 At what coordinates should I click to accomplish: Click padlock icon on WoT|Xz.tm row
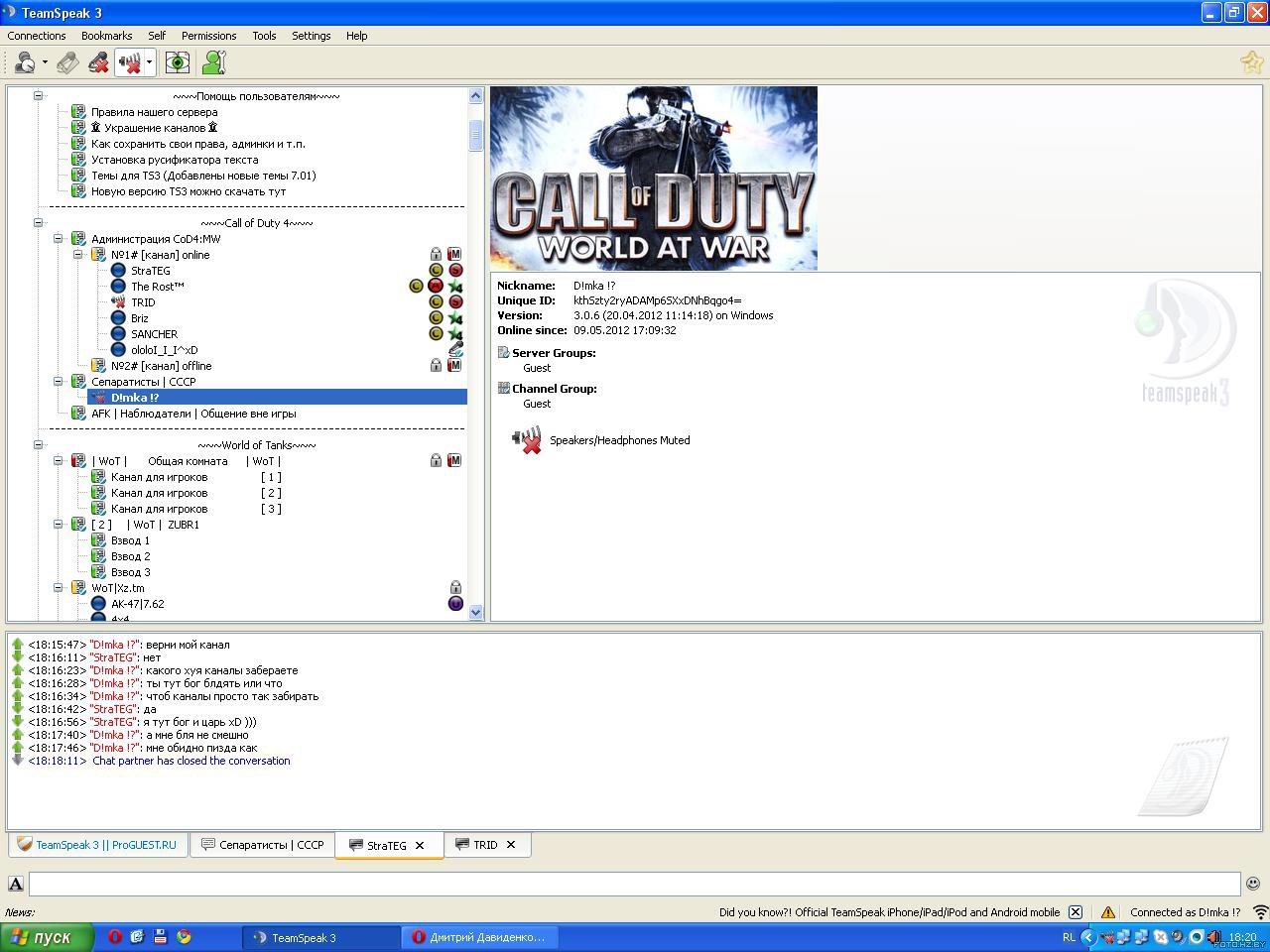click(x=455, y=588)
